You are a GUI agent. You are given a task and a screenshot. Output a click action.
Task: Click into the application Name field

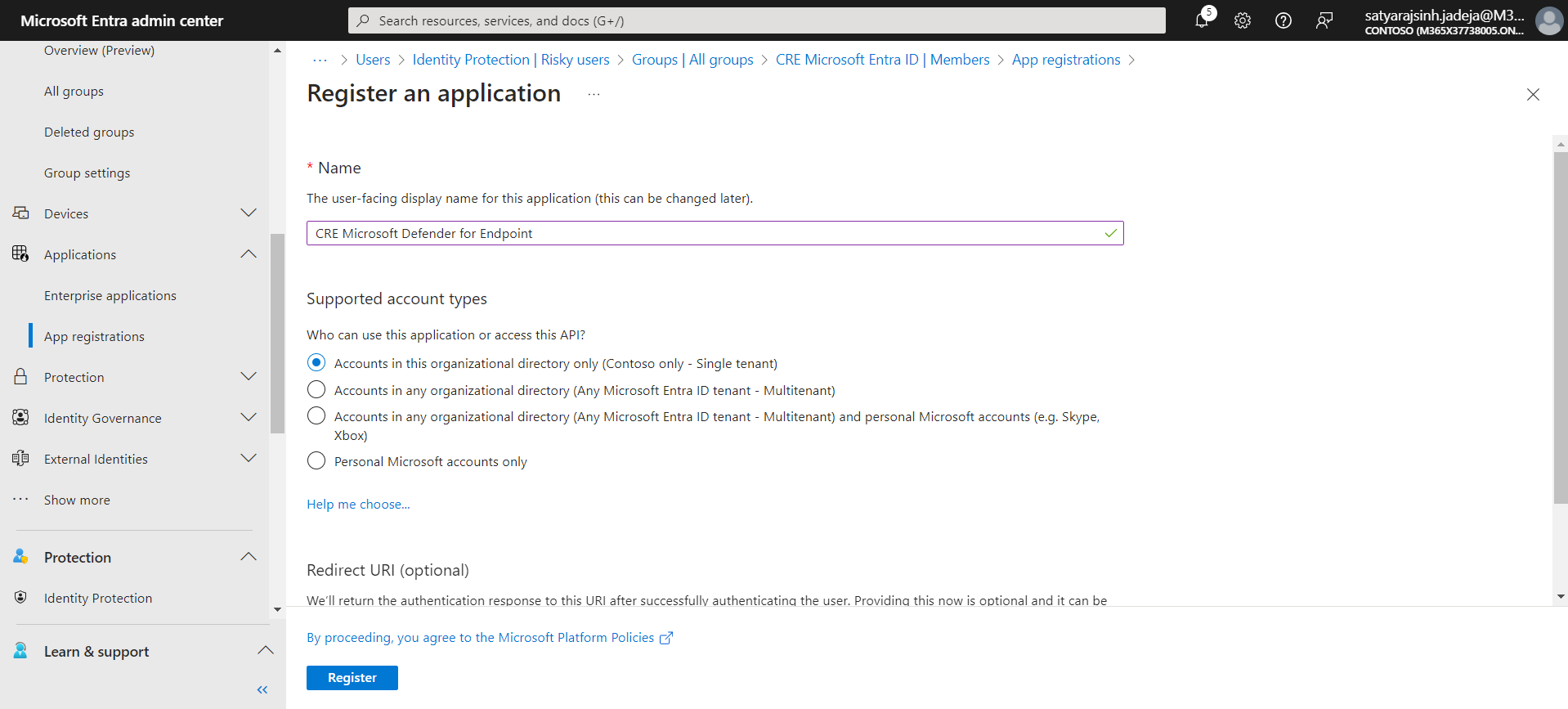pos(715,233)
